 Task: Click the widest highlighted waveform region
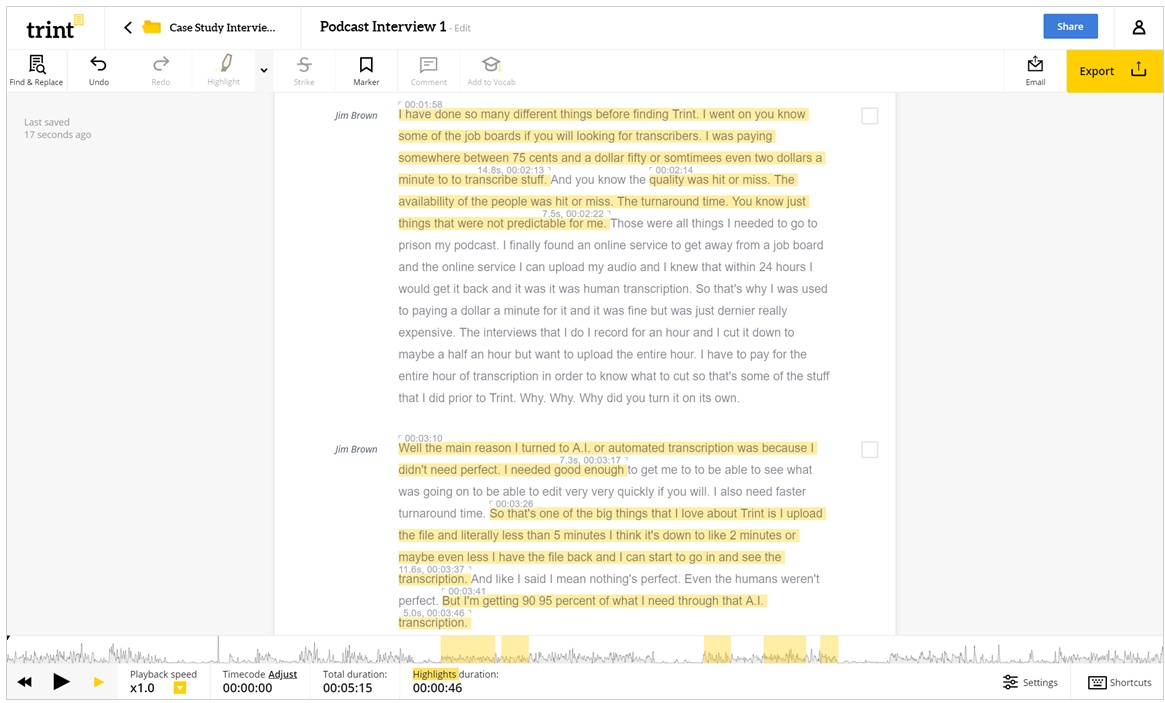click(x=467, y=649)
